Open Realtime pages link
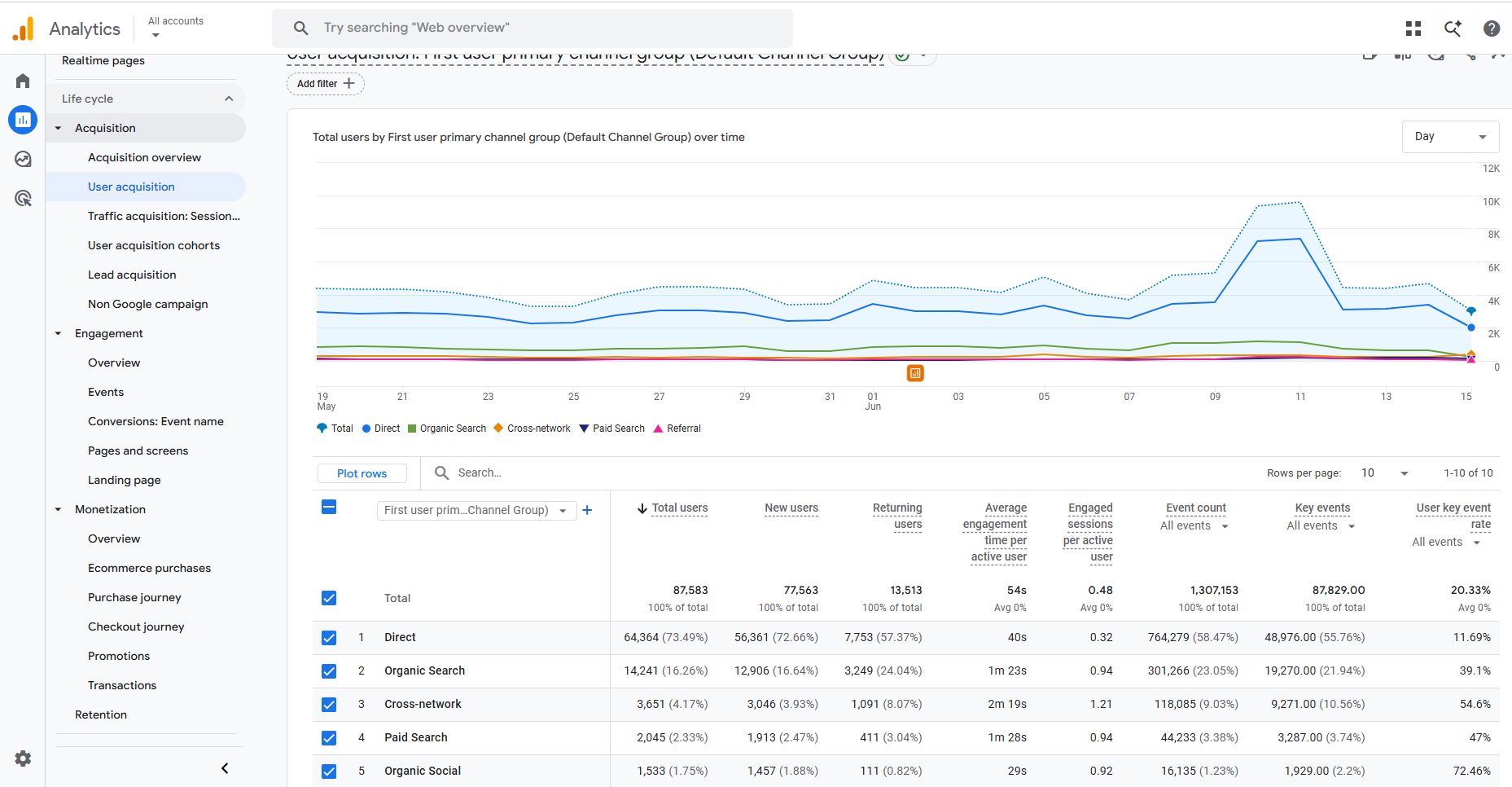 [103, 61]
